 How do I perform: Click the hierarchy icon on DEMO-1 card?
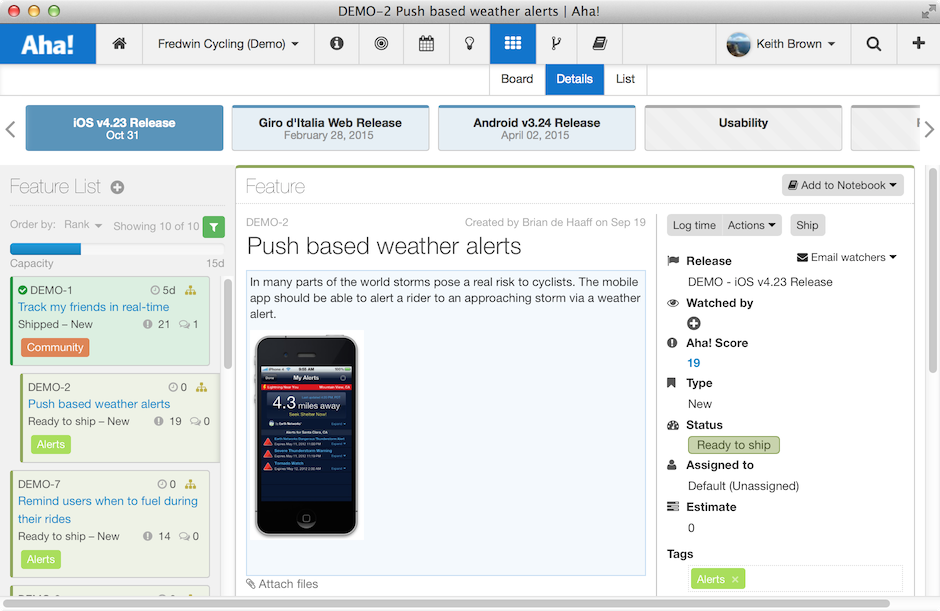pyautogui.click(x=191, y=290)
